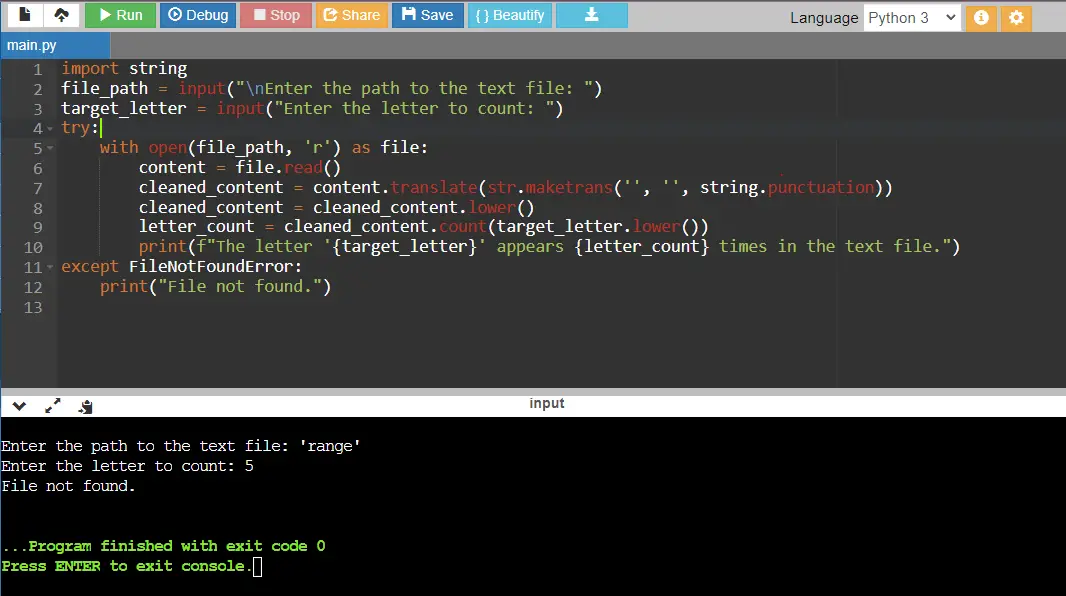Stop the running program
The width and height of the screenshot is (1066, 596).
(x=276, y=15)
